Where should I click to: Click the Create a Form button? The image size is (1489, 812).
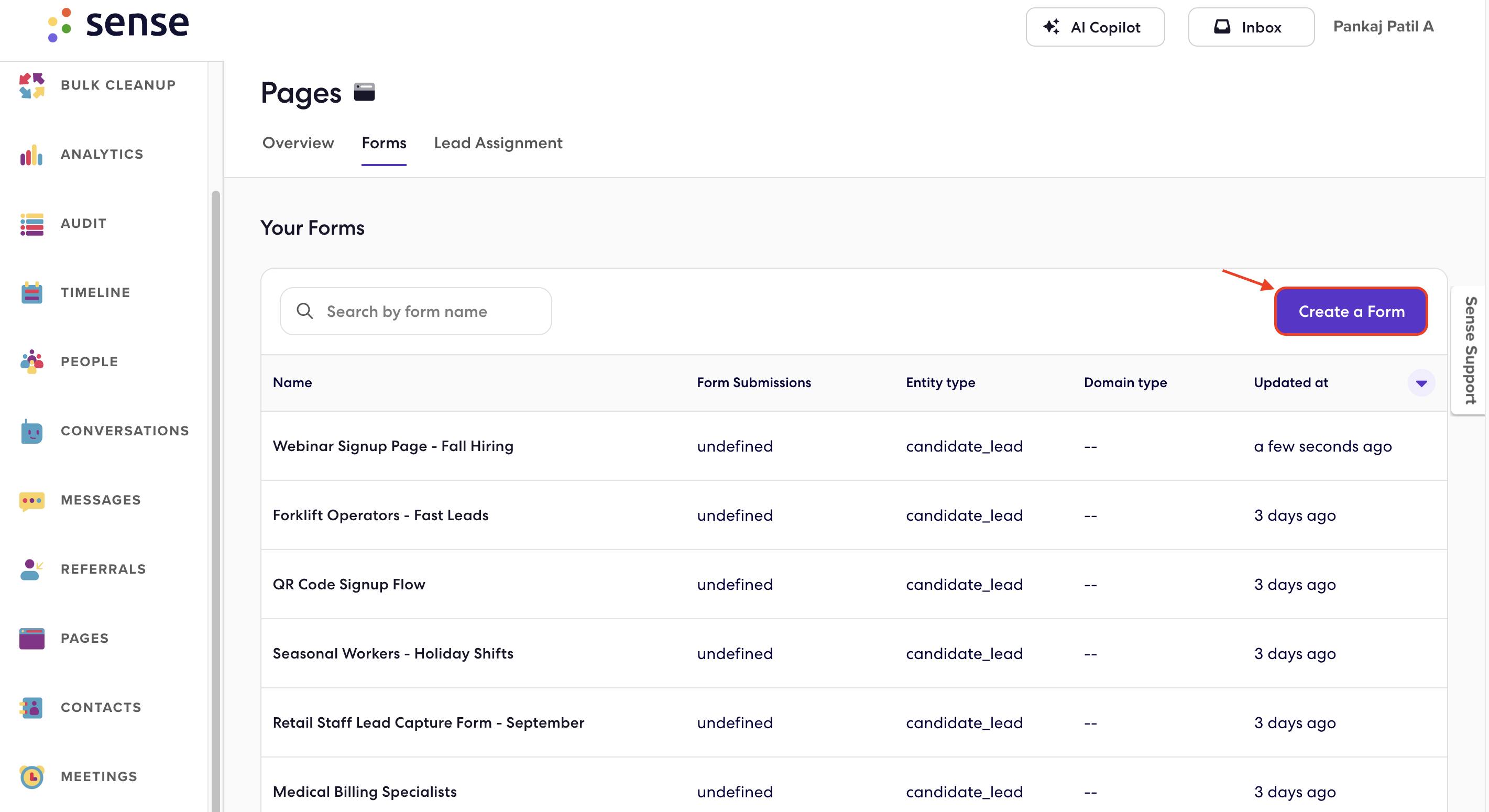[1351, 312]
